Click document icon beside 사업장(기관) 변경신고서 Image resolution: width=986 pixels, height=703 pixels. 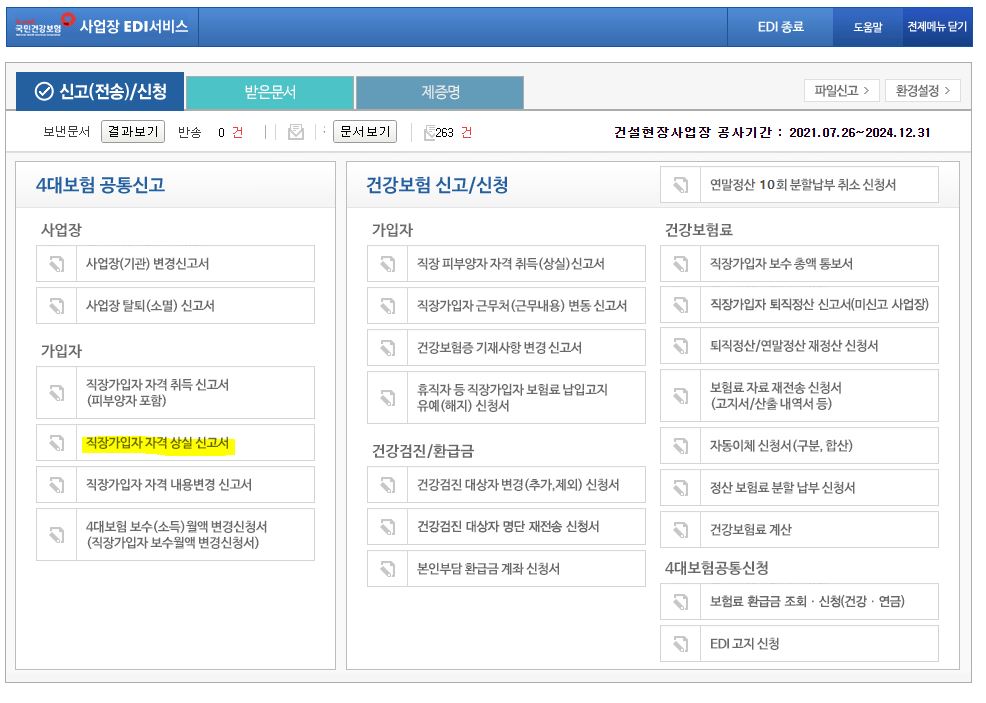click(x=57, y=264)
